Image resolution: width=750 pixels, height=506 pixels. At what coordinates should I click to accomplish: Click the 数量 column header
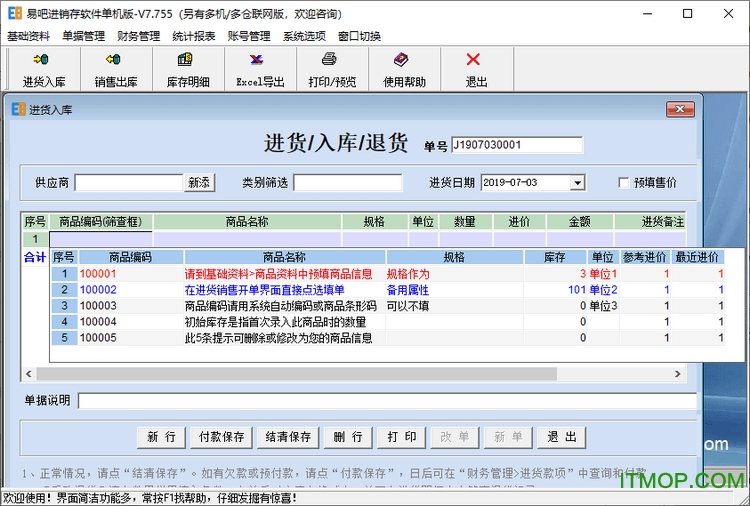[465, 222]
